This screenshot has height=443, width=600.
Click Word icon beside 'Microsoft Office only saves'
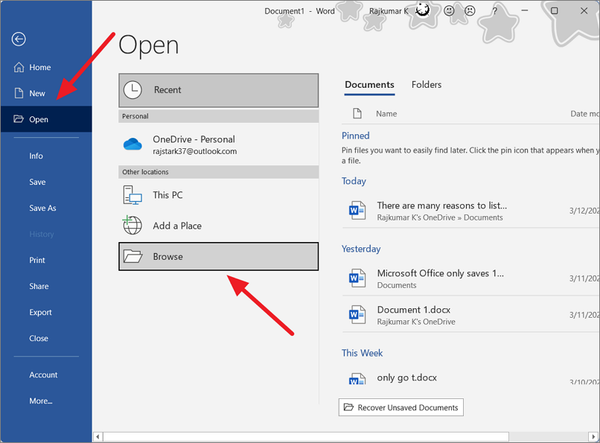(x=357, y=278)
